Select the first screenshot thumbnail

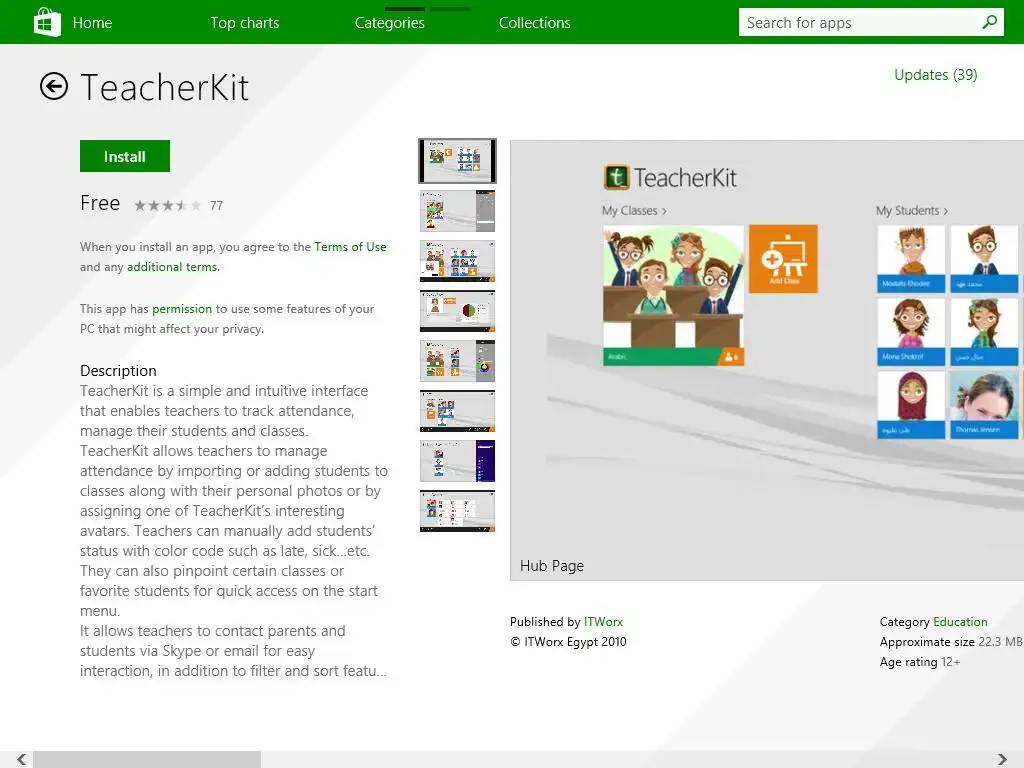[457, 161]
